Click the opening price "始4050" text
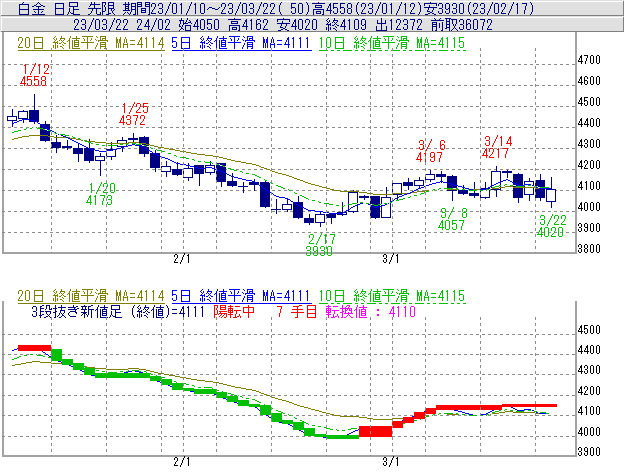 coord(199,25)
